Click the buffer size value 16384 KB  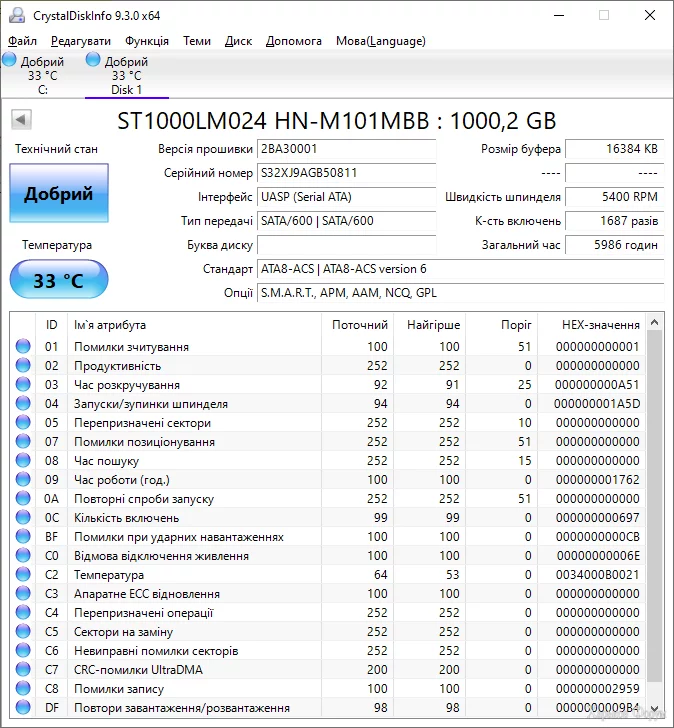point(615,149)
